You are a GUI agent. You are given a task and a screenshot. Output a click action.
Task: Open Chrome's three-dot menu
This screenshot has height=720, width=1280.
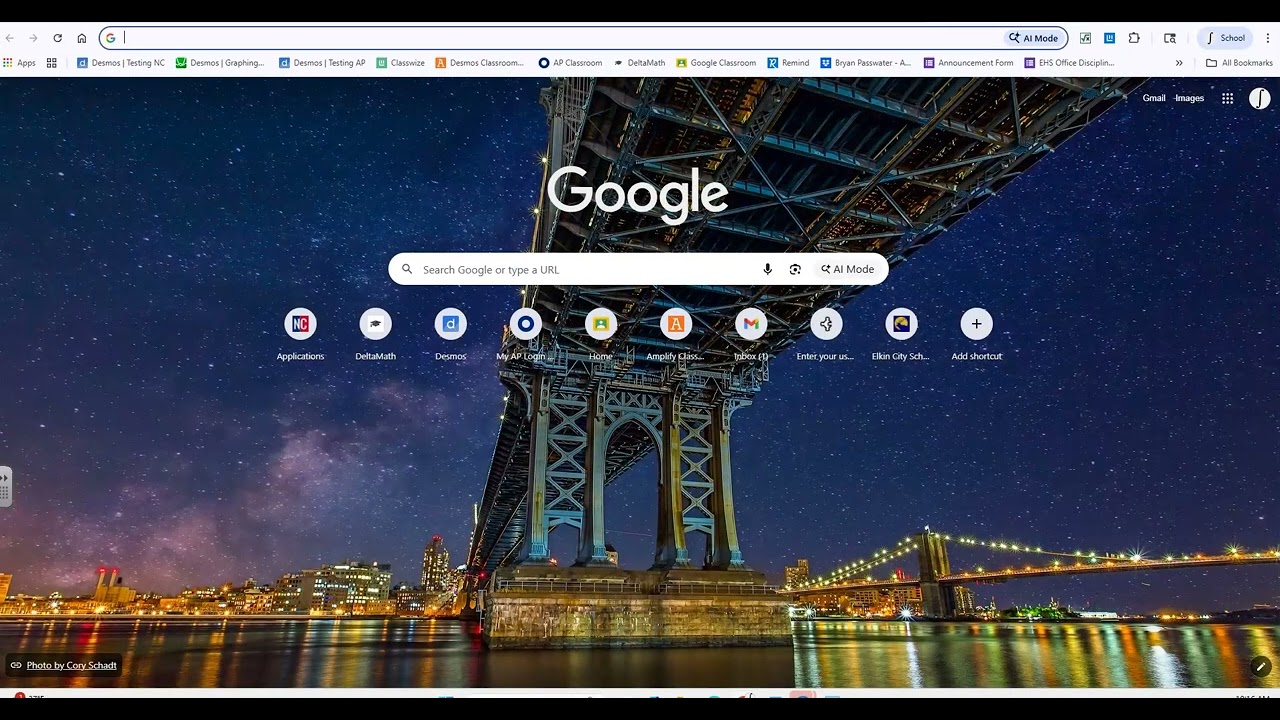1268,38
